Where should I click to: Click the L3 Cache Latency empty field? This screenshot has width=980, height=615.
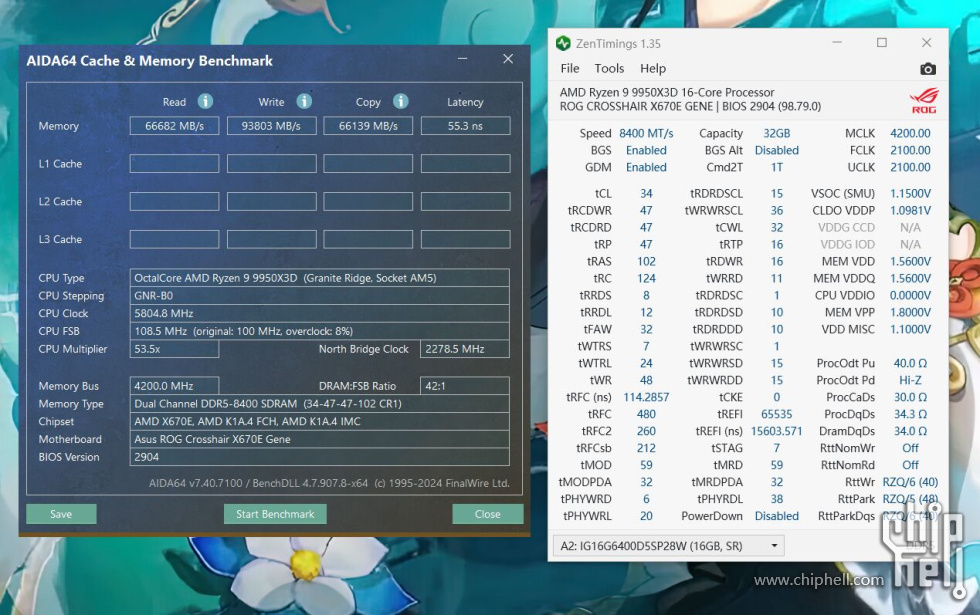click(466, 239)
